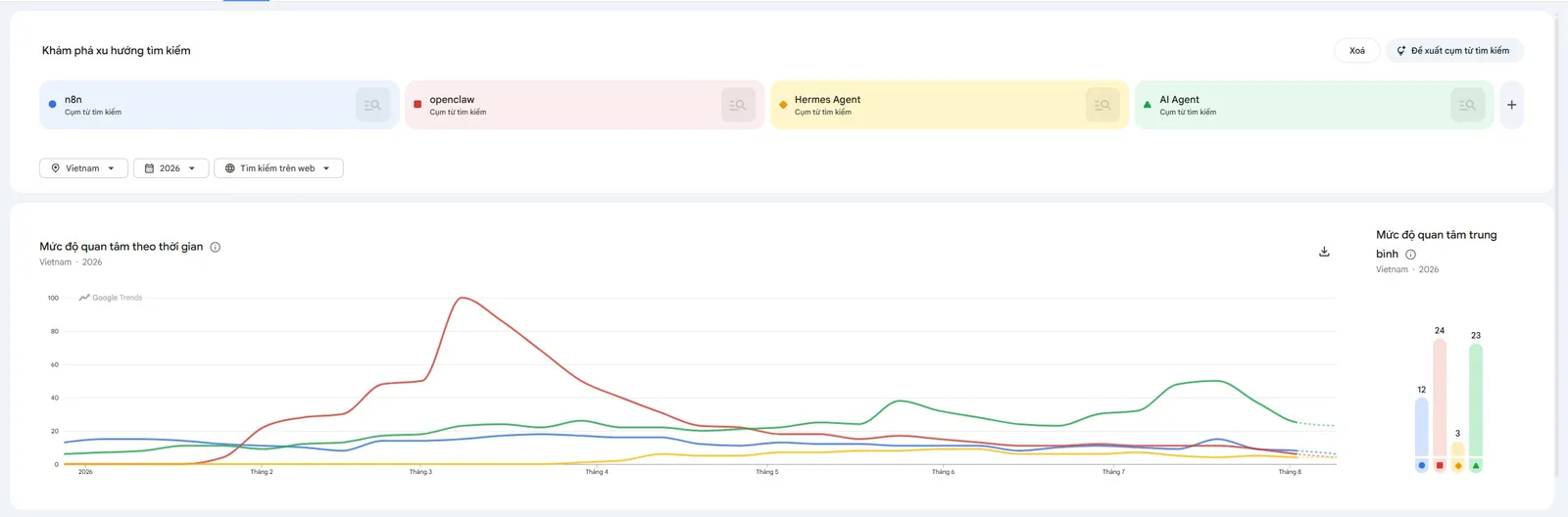Open search explore icon on AI Agent card
Viewport: 1568px width, 517px height.
coord(1467,105)
